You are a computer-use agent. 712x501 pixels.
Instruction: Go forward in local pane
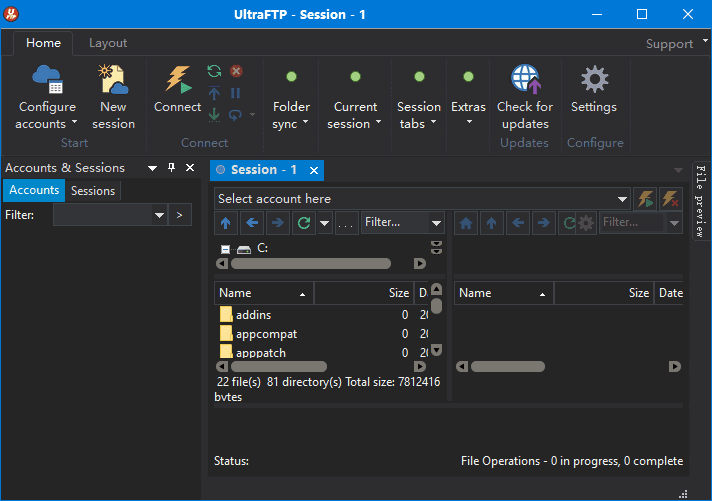[x=278, y=223]
